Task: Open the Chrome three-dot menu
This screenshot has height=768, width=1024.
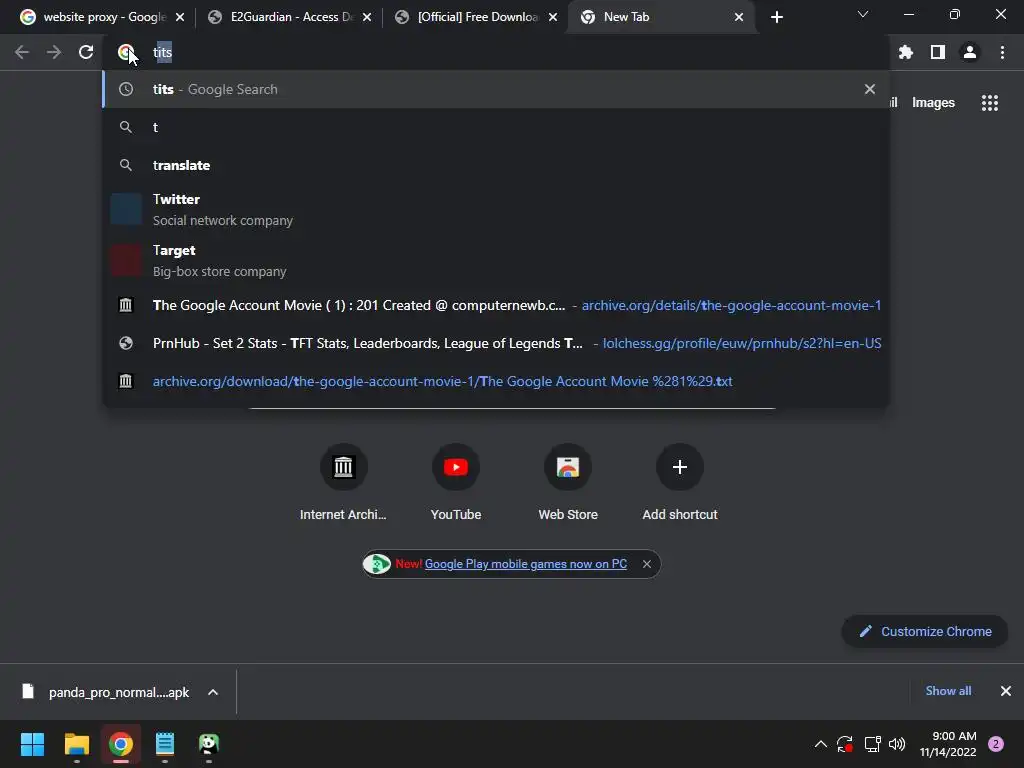Action: (1002, 52)
